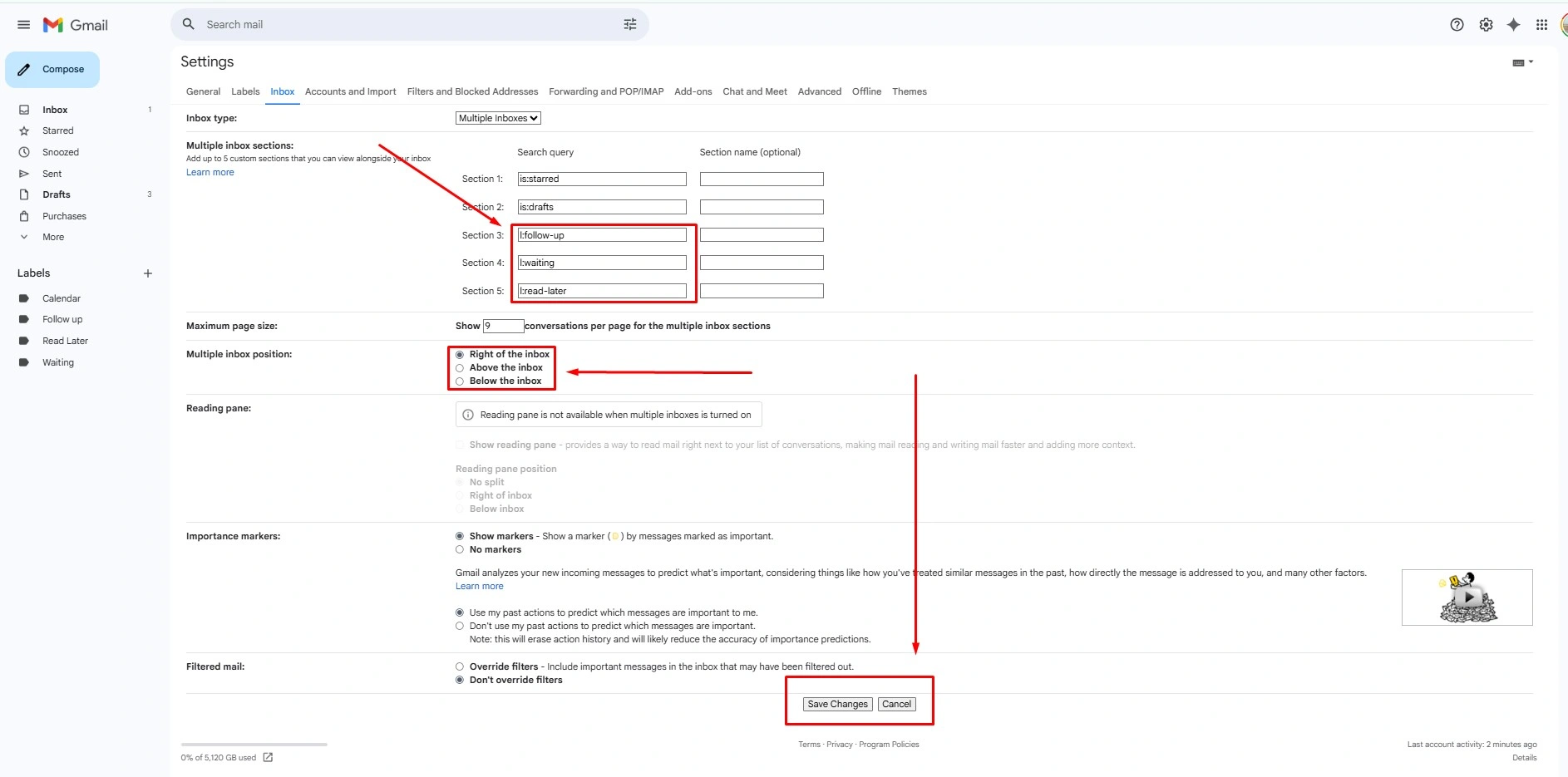Click Section 5 read-later query field
1568x777 pixels.
click(x=602, y=291)
